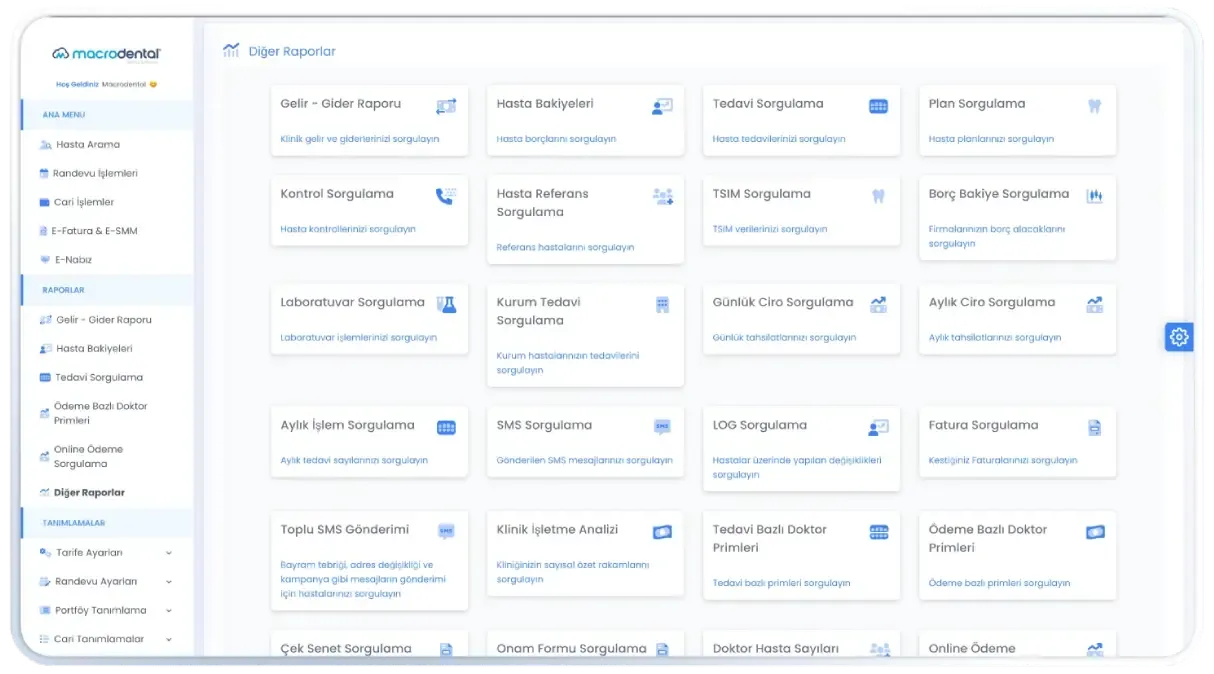
Task: Click the building icon on Kurum Tedavi Sorgulama
Action: click(662, 304)
